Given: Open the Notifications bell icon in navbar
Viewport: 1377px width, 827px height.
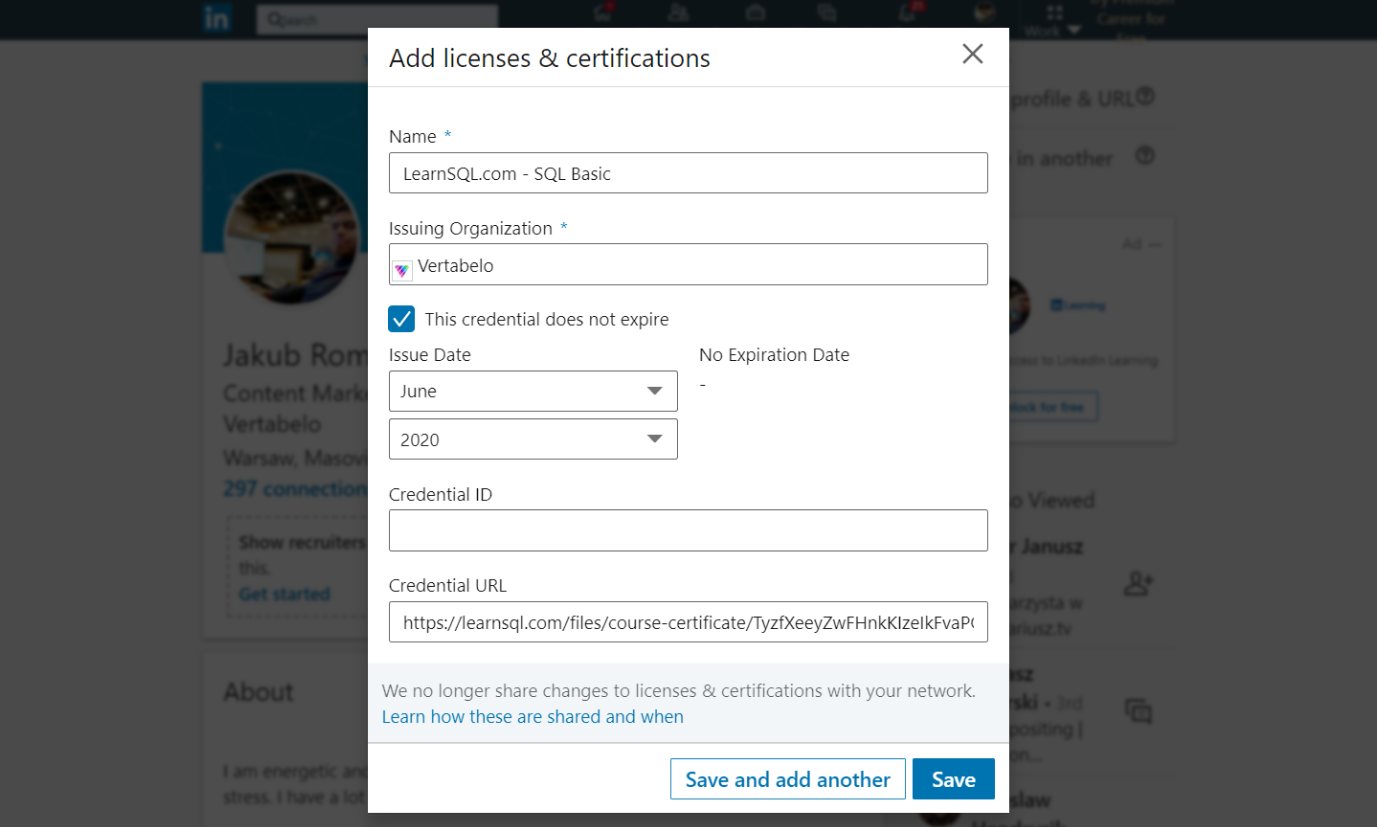Looking at the screenshot, I should click(x=907, y=13).
